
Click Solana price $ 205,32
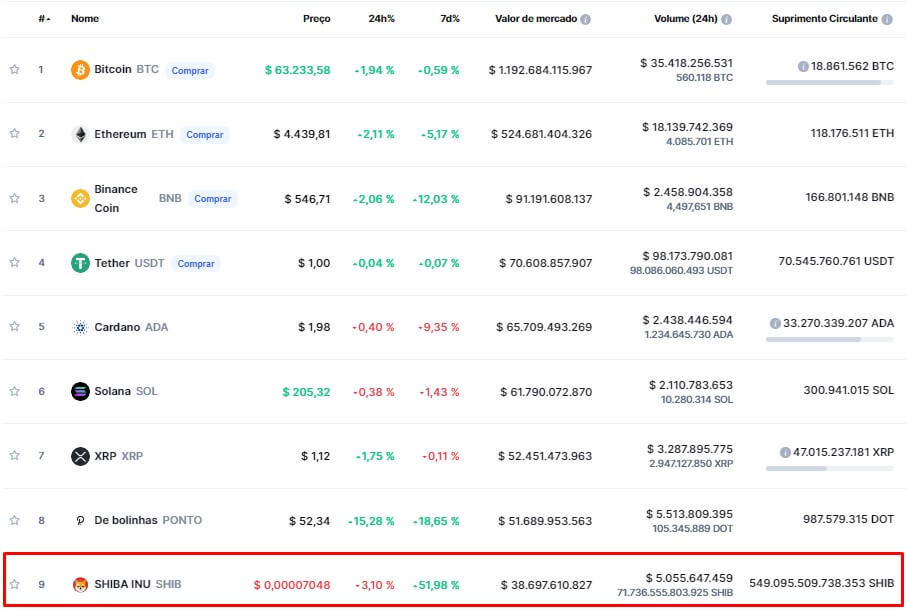(x=306, y=392)
